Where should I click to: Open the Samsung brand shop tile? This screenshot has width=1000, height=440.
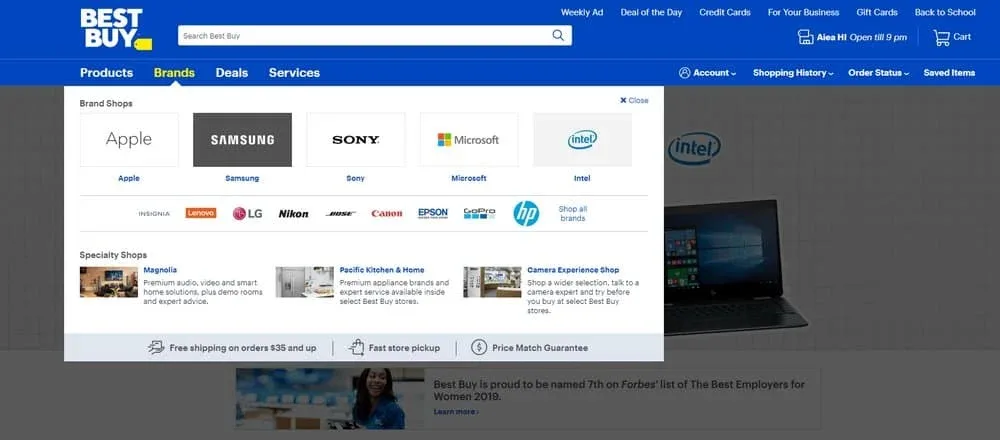(x=242, y=140)
